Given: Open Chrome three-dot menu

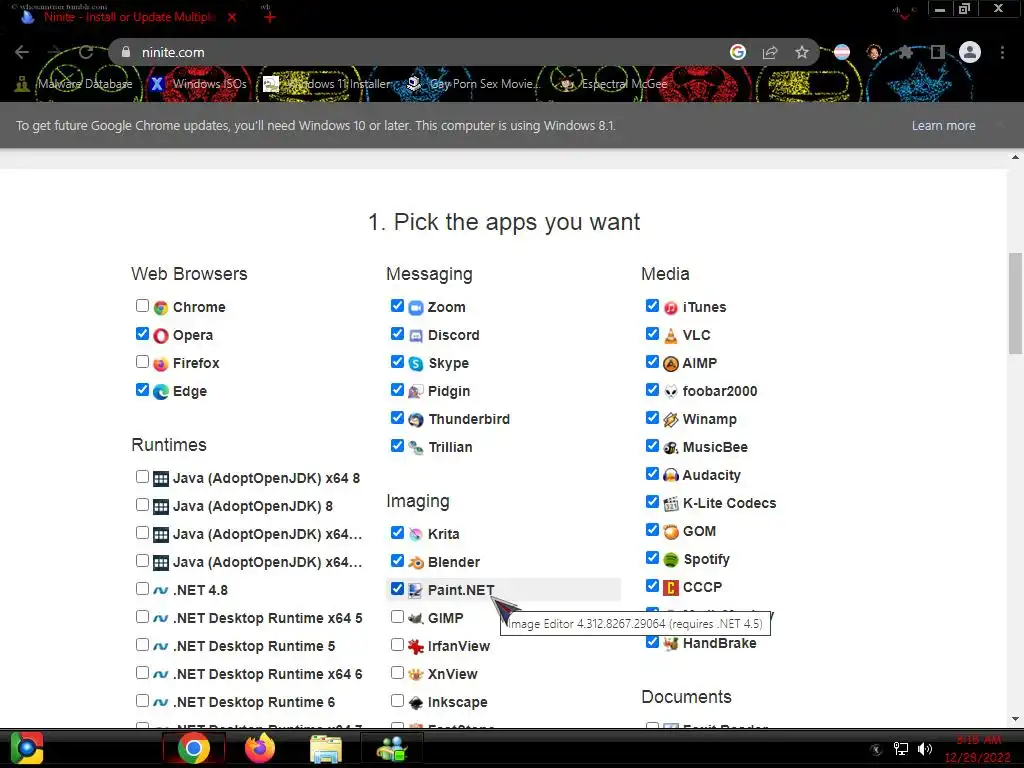Looking at the screenshot, I should [1002, 52].
